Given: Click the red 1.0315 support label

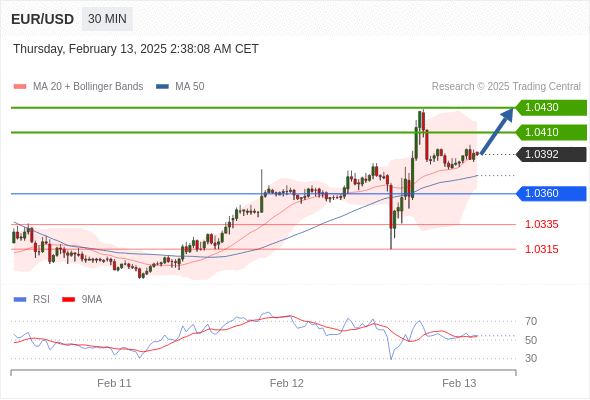Looking at the screenshot, I should point(541,249).
